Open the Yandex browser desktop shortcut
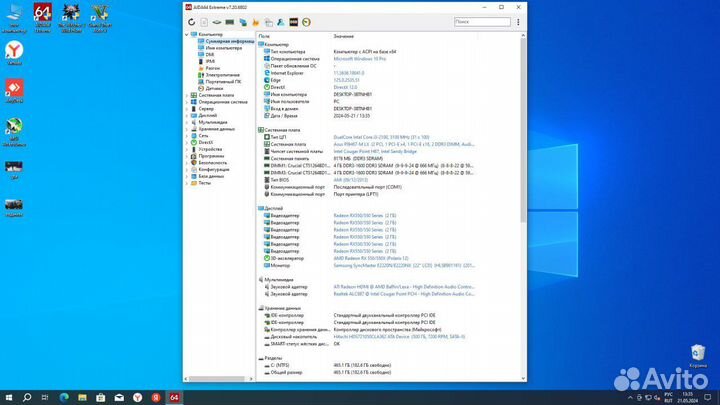This screenshot has height=405, width=720. (14, 53)
